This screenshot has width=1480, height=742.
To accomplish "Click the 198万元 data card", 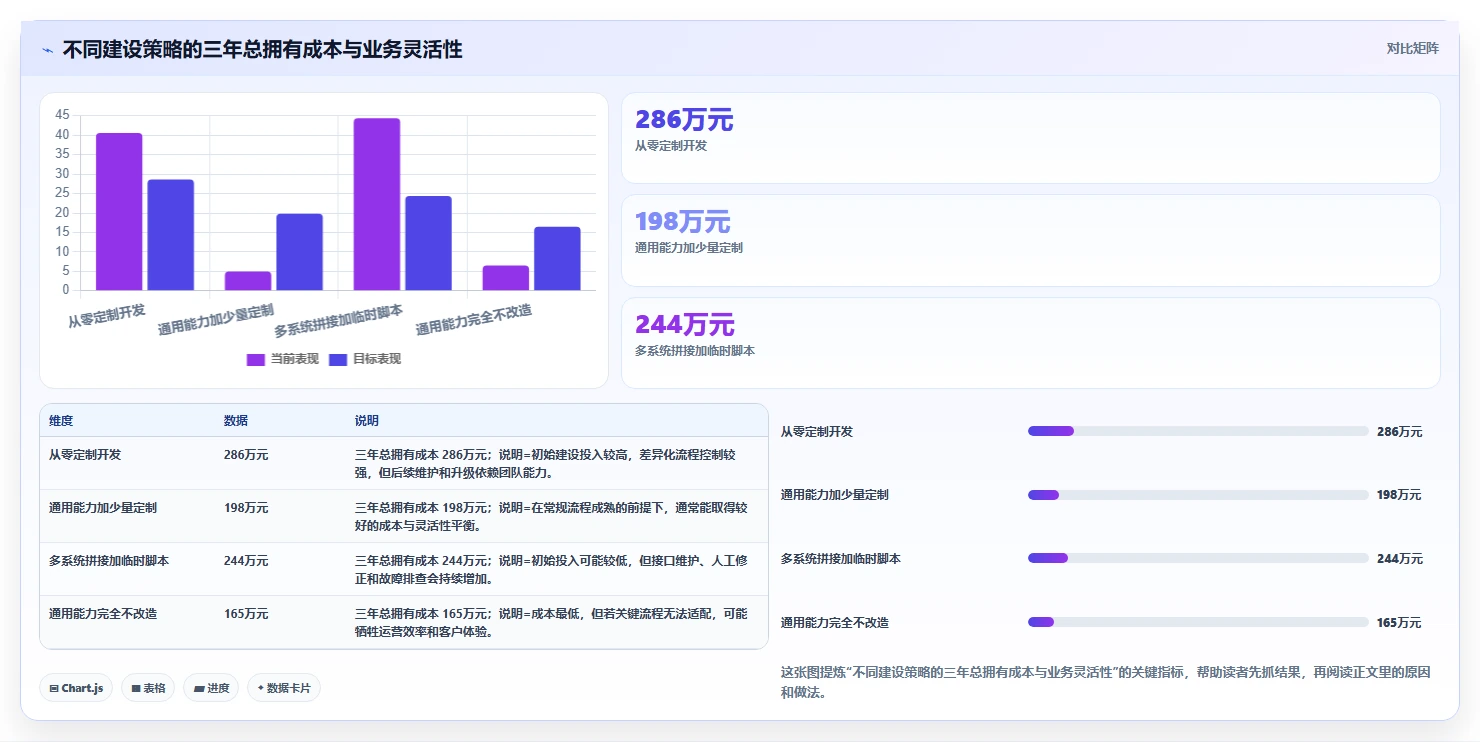I will (1031, 241).
